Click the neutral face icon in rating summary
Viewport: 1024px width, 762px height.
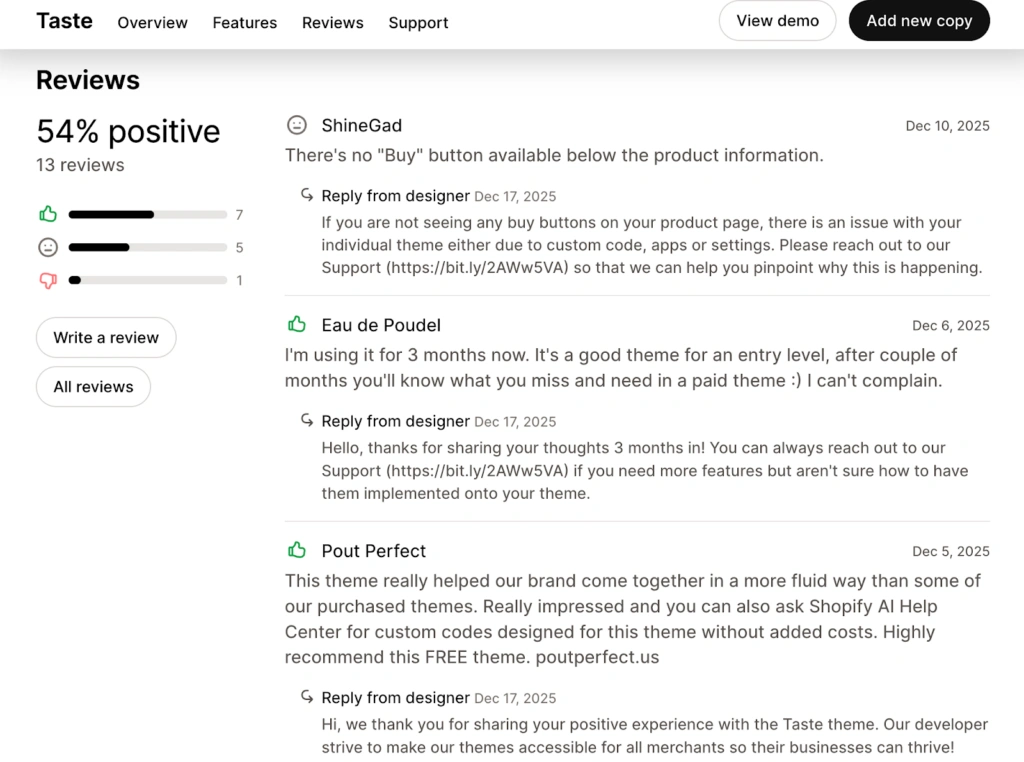click(x=48, y=247)
